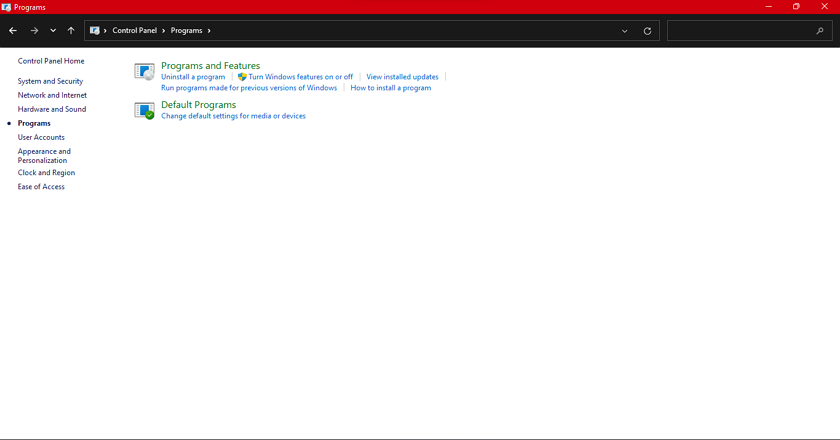Click How to install a program

point(391,88)
